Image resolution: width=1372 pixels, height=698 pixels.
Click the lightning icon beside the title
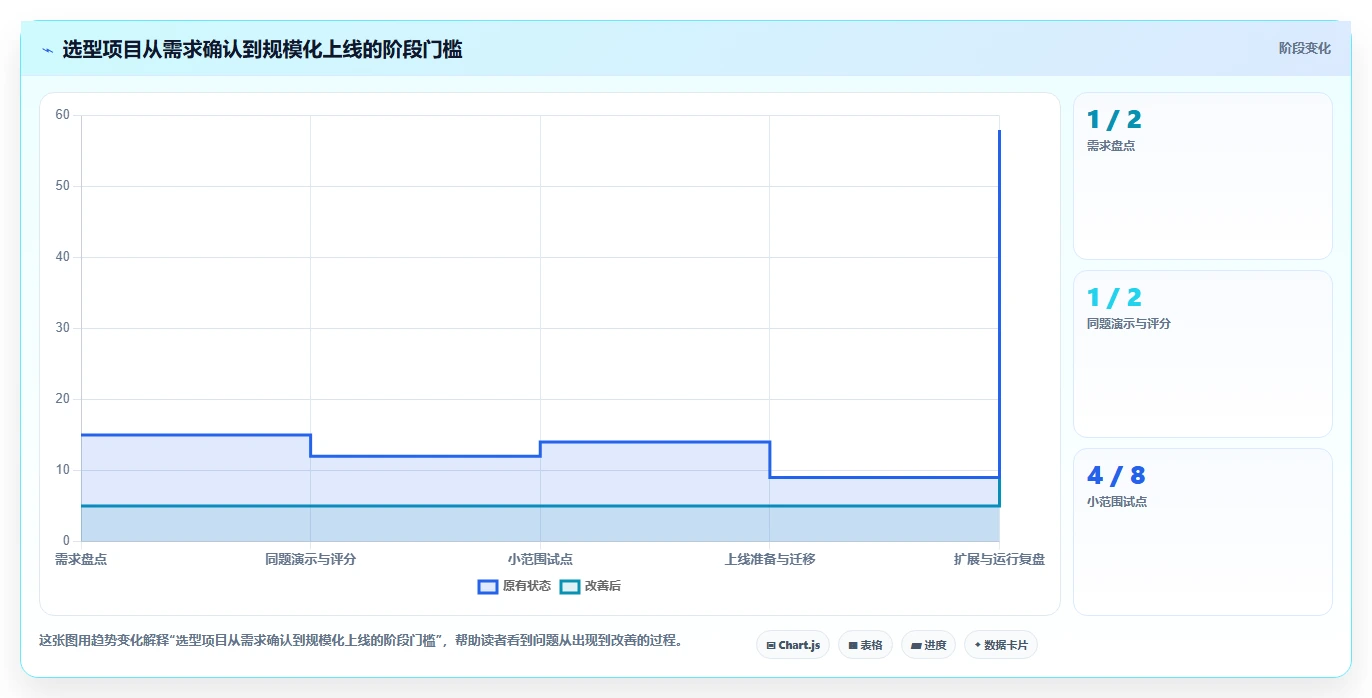pyautogui.click(x=47, y=50)
